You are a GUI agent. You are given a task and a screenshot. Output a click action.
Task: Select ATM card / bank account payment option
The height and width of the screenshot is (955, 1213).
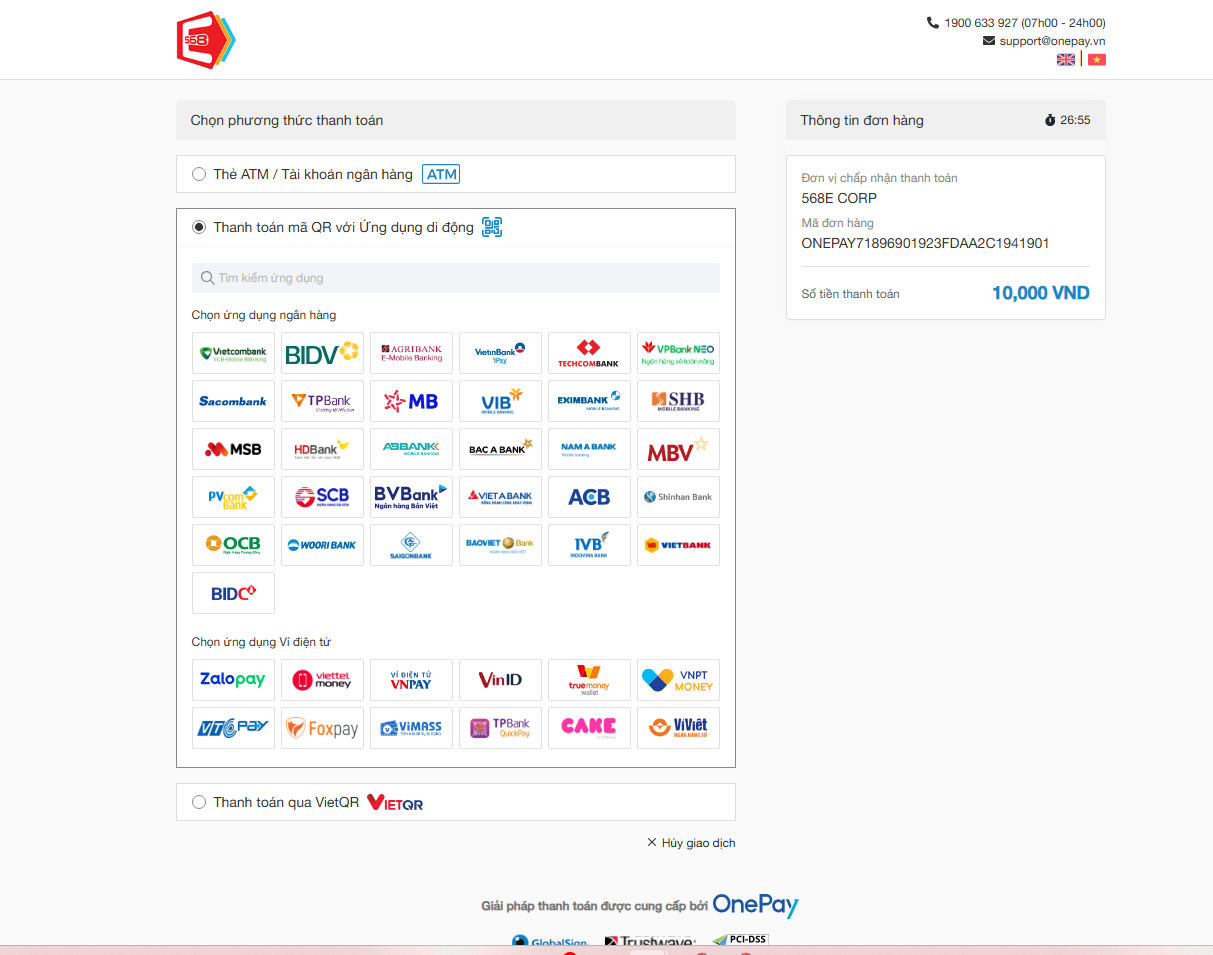click(x=199, y=174)
